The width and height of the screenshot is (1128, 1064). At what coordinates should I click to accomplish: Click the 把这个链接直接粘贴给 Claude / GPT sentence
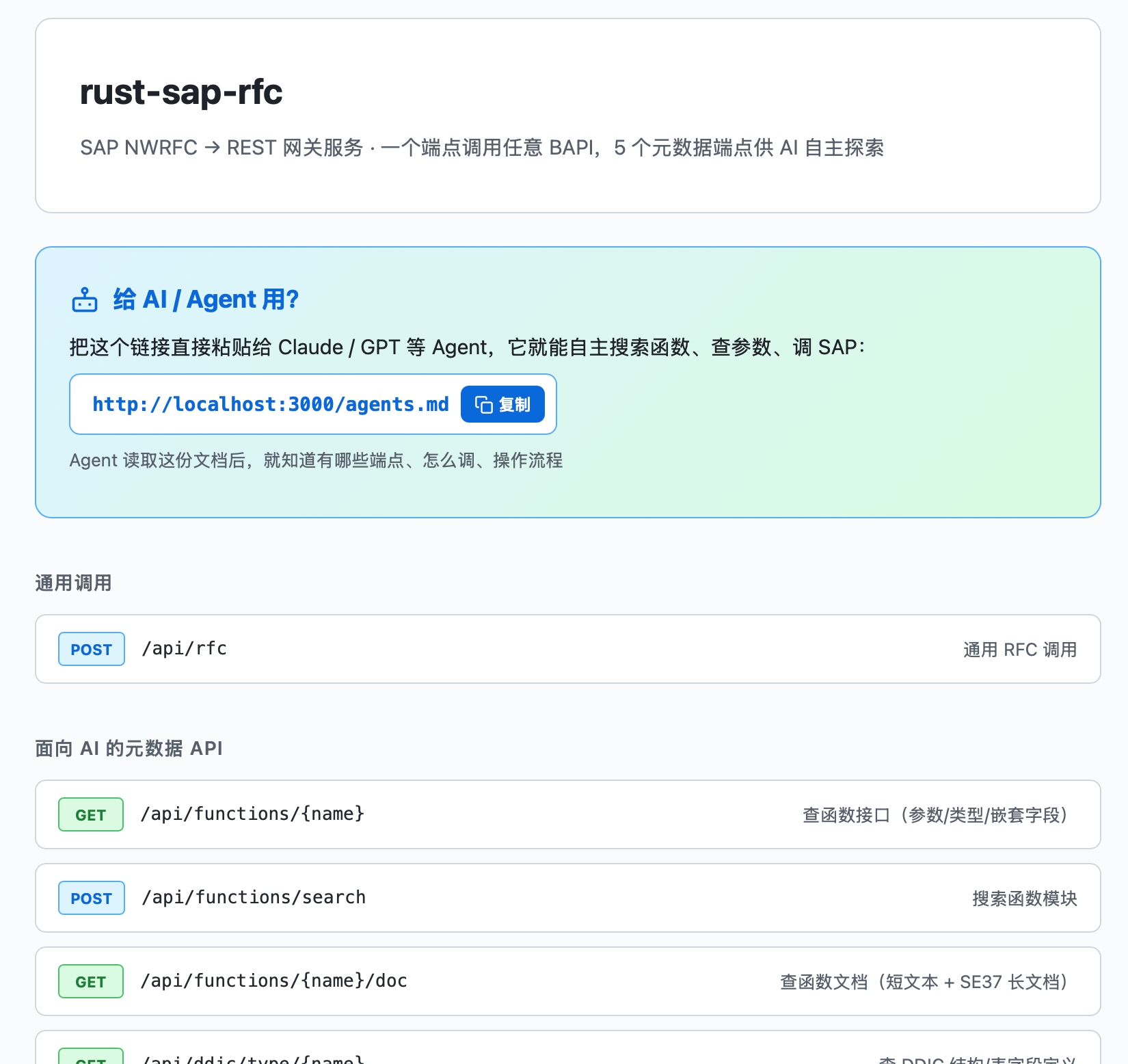tap(468, 347)
